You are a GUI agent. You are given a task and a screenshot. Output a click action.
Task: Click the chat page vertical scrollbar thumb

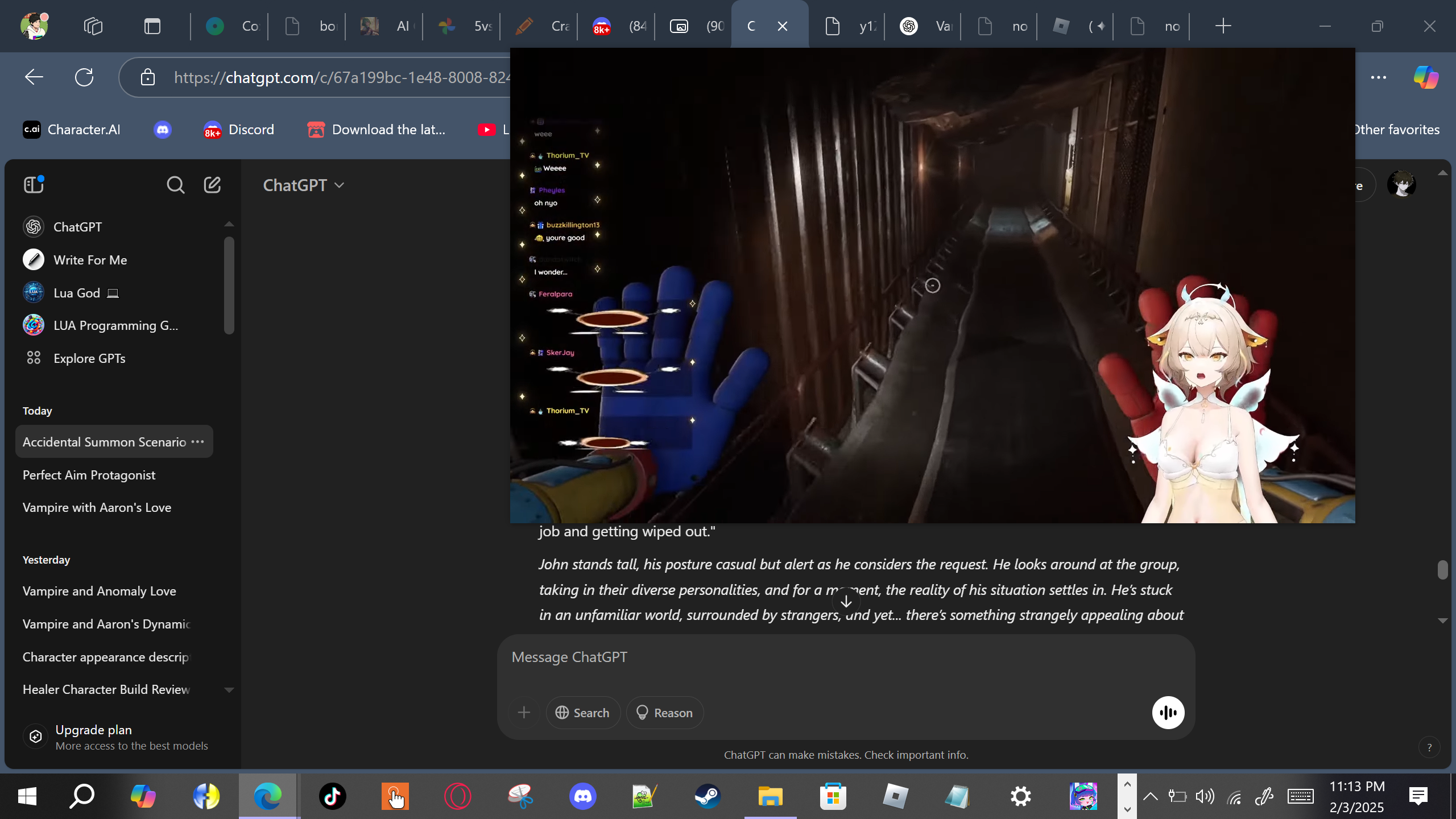(1442, 570)
